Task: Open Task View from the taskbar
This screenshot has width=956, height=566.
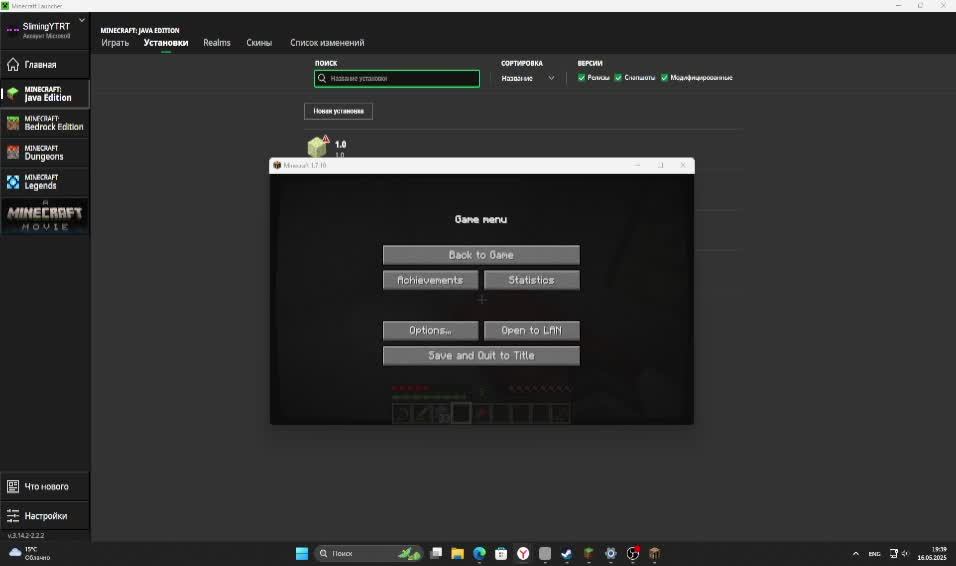Action: click(436, 553)
